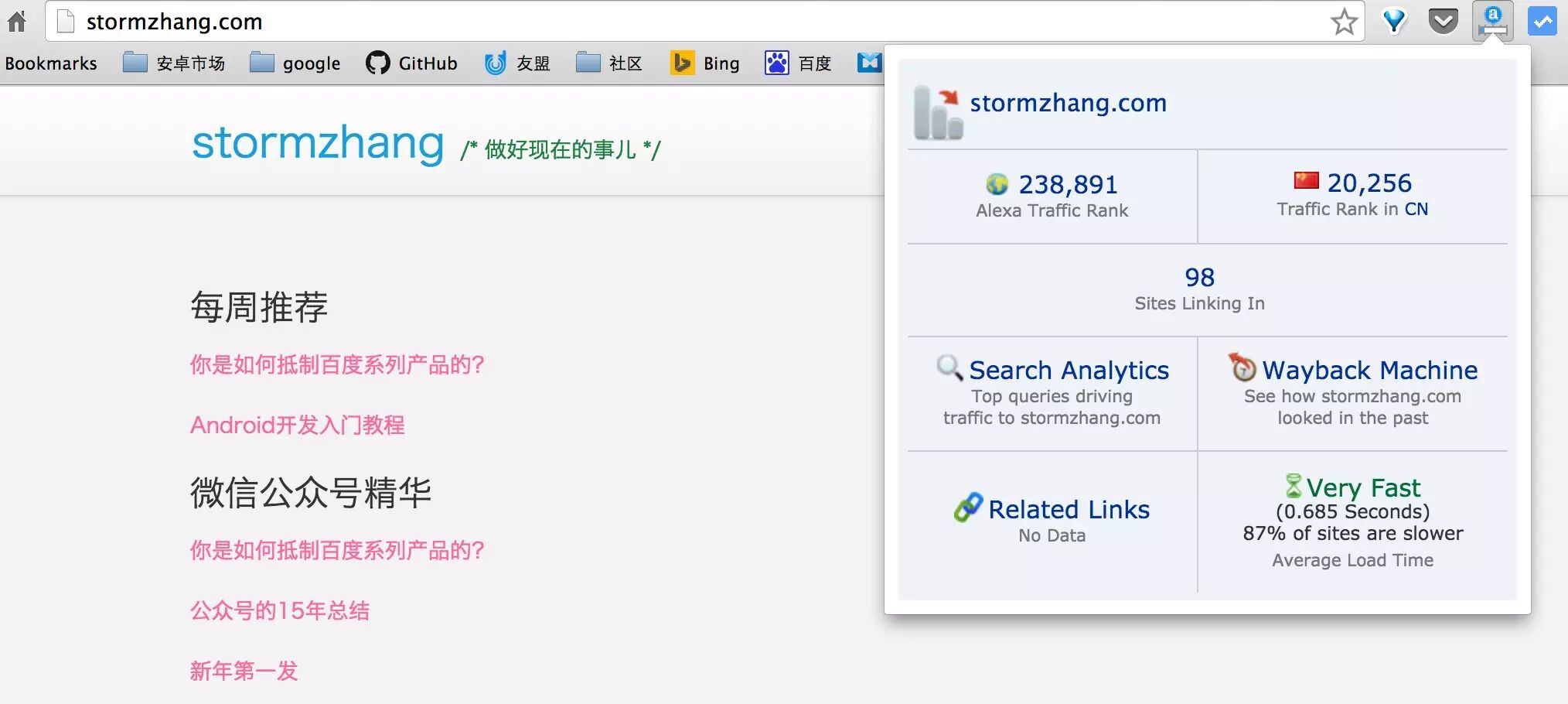Click the Alexa bar chart logo icon

(x=937, y=113)
